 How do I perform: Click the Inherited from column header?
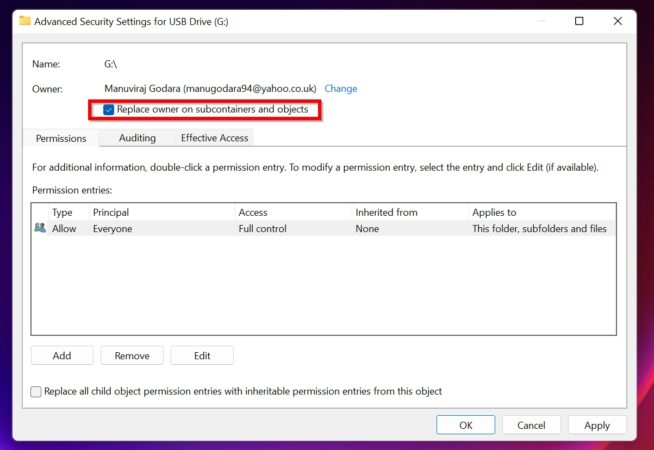(386, 213)
